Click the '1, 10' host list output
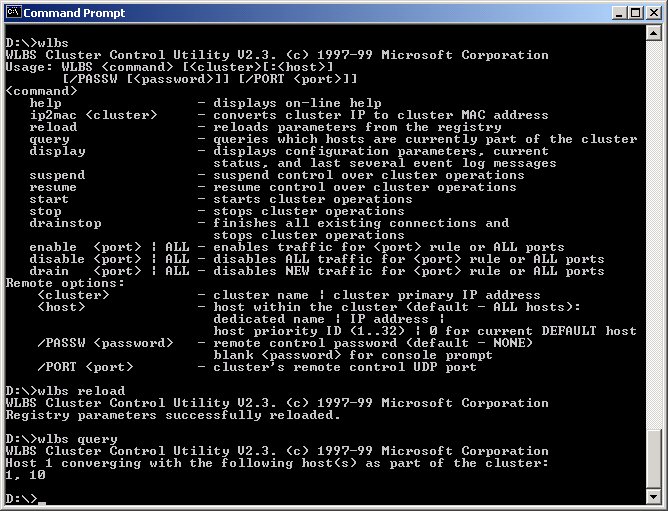Screen dimensions: 668x511 coord(26,475)
